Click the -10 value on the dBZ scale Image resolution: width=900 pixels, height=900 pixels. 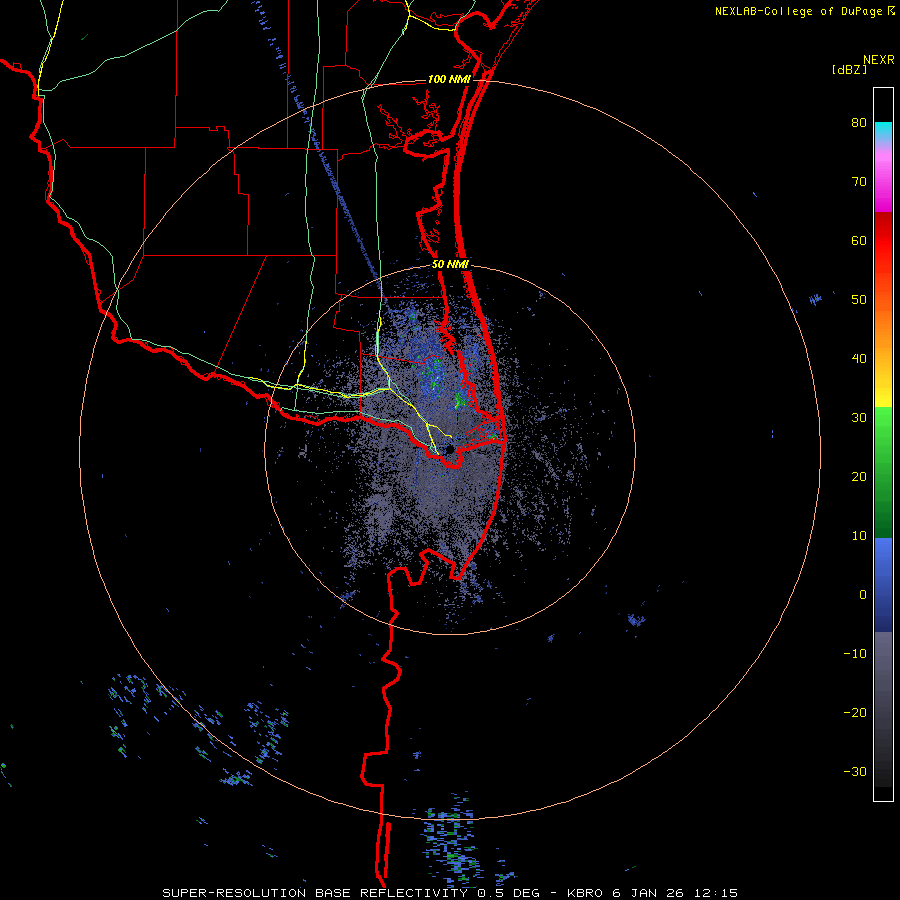click(x=855, y=653)
